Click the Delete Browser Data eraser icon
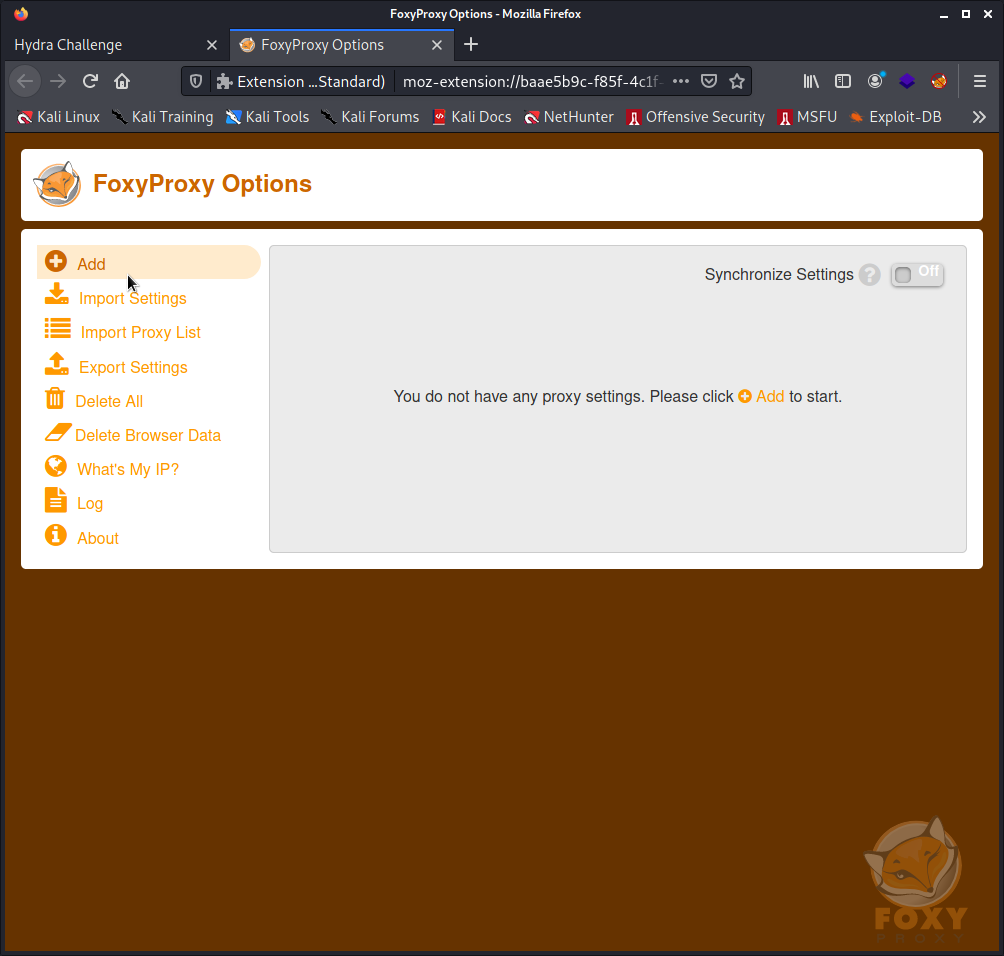This screenshot has width=1004, height=956. click(58, 432)
